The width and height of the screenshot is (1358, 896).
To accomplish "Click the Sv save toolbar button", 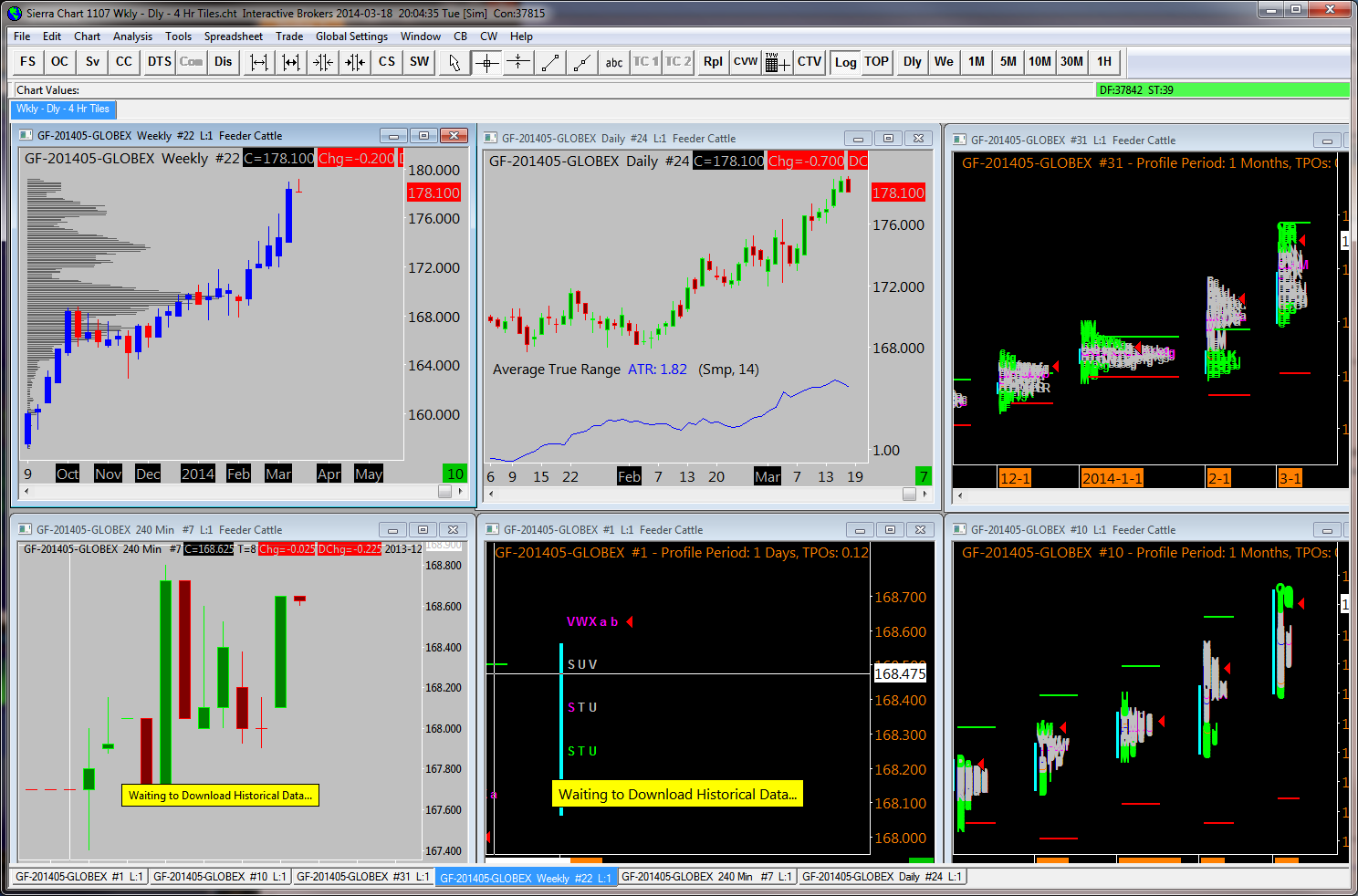I will (x=92, y=62).
